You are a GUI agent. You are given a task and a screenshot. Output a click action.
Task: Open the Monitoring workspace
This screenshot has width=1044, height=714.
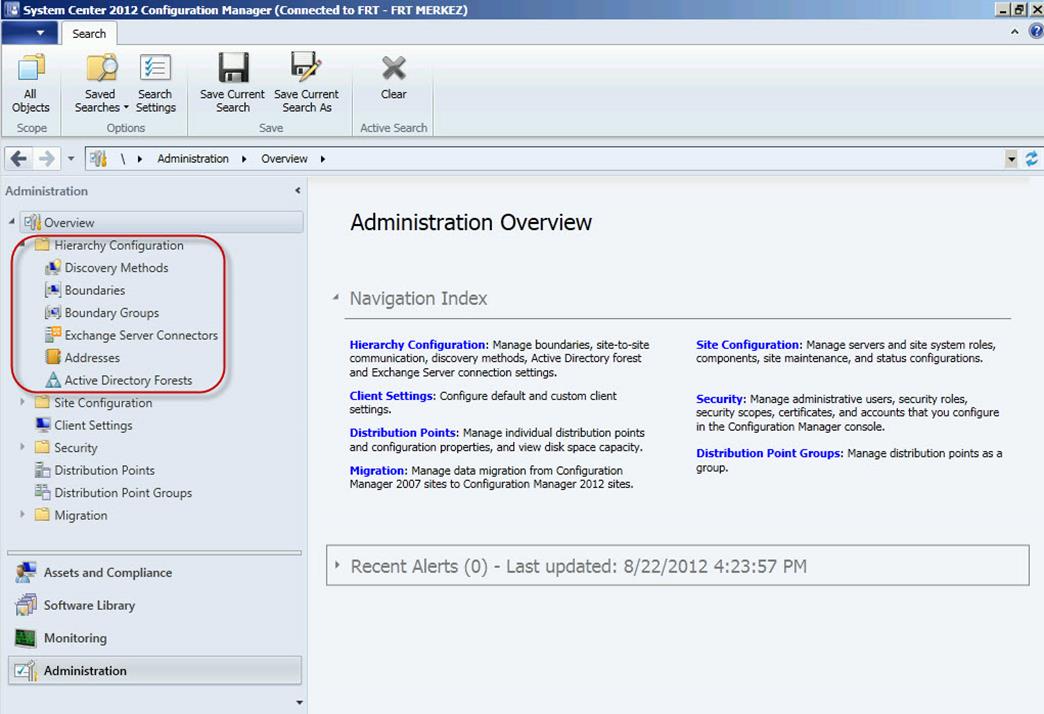pos(154,637)
